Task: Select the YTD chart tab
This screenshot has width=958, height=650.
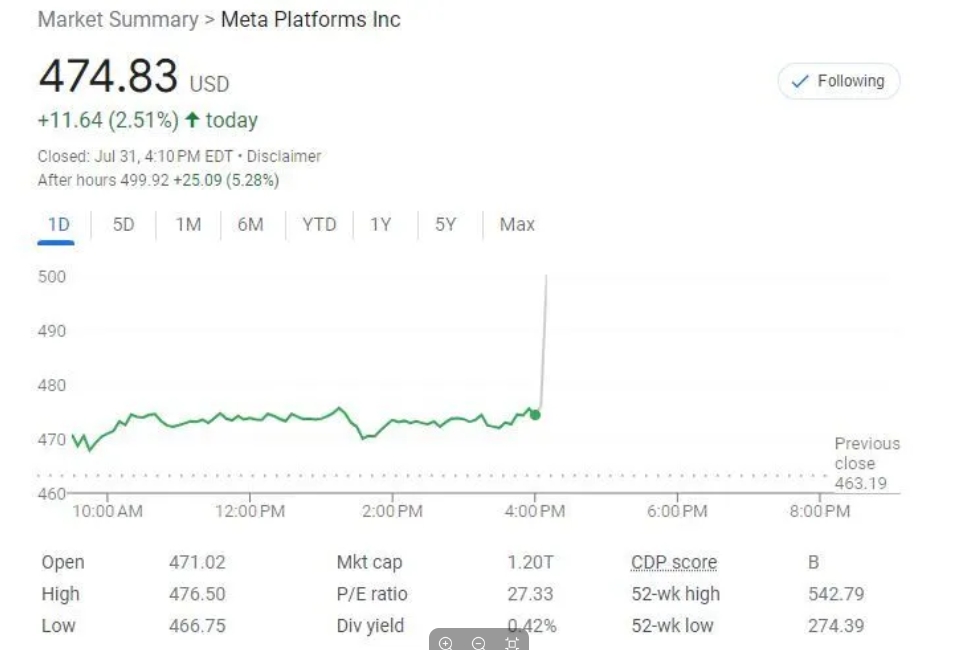Action: pyautogui.click(x=319, y=224)
